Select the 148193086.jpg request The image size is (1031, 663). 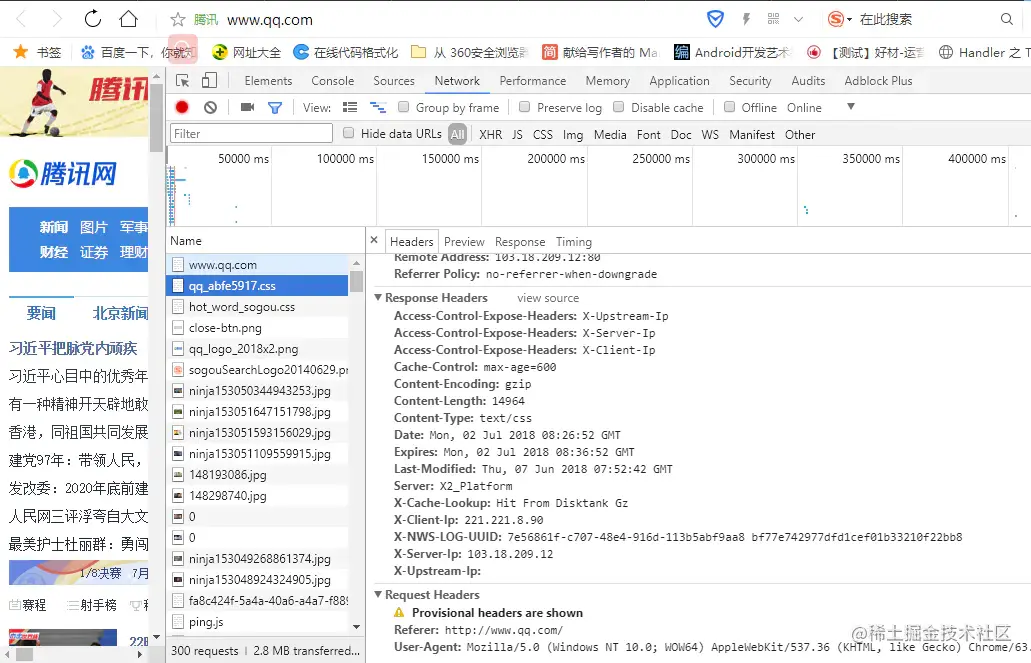(257, 474)
